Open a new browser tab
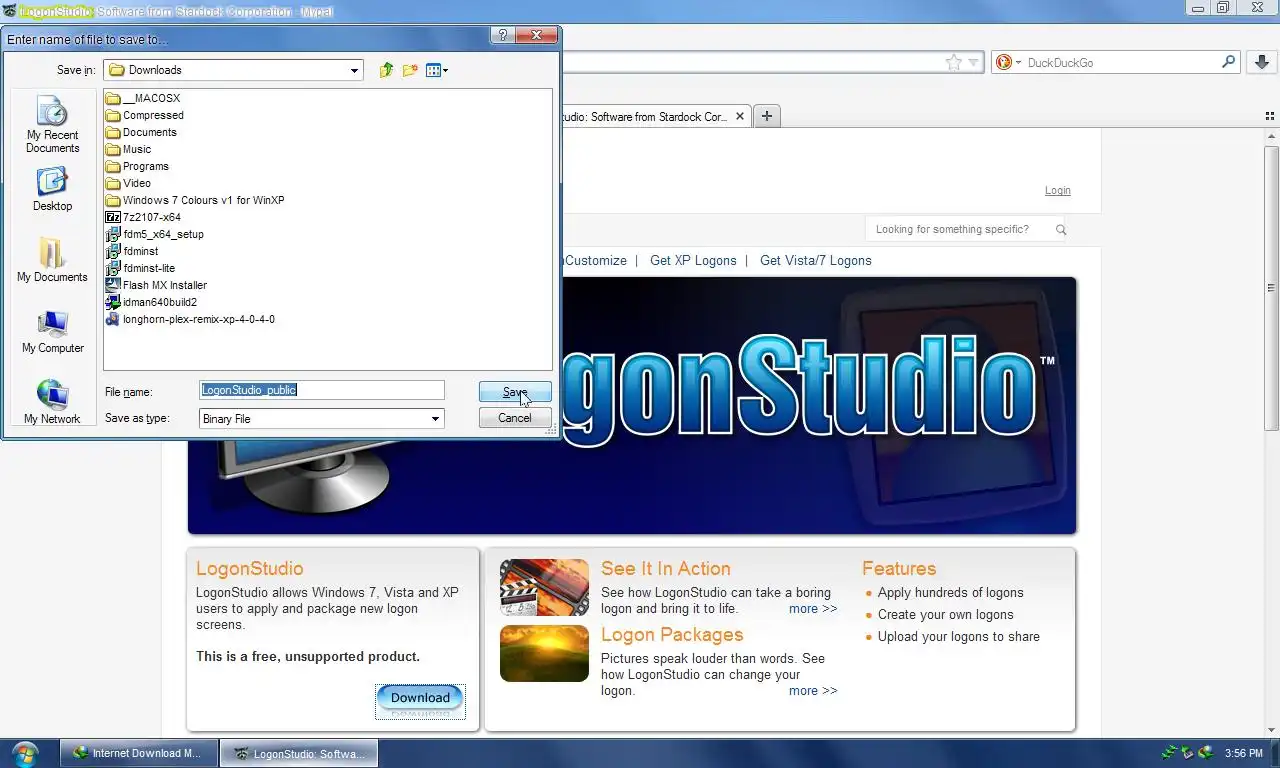1280x768 pixels. pyautogui.click(x=767, y=116)
